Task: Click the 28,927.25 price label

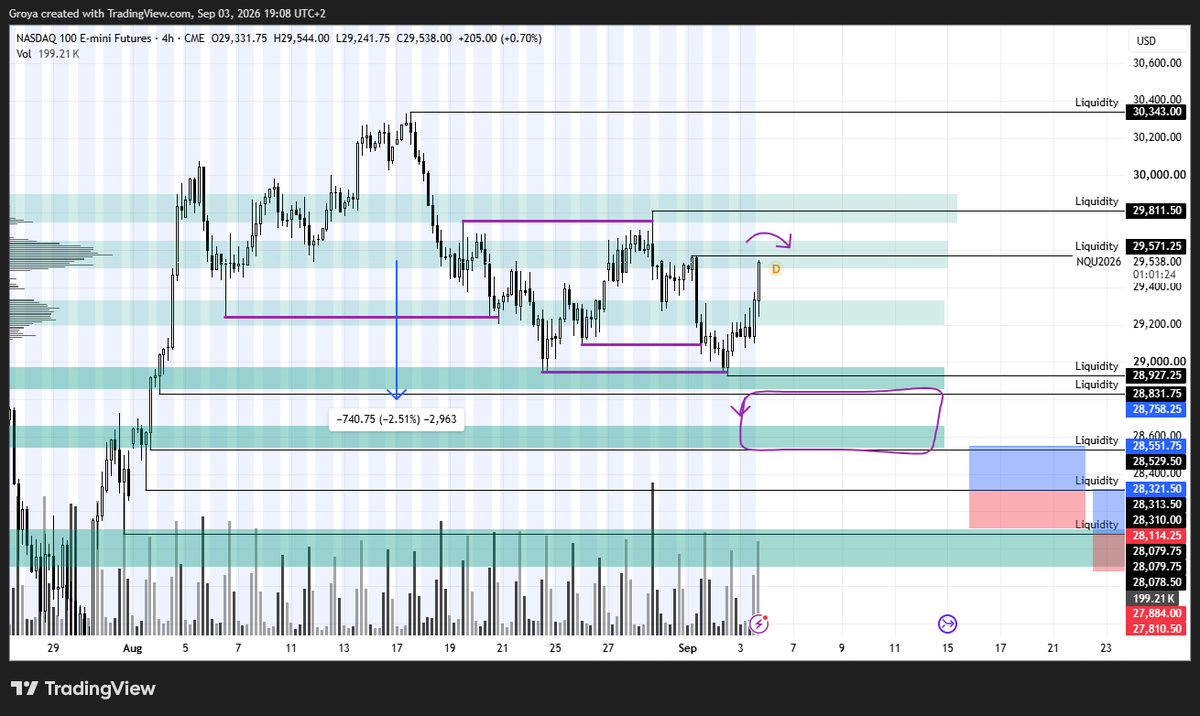Action: pos(1157,375)
